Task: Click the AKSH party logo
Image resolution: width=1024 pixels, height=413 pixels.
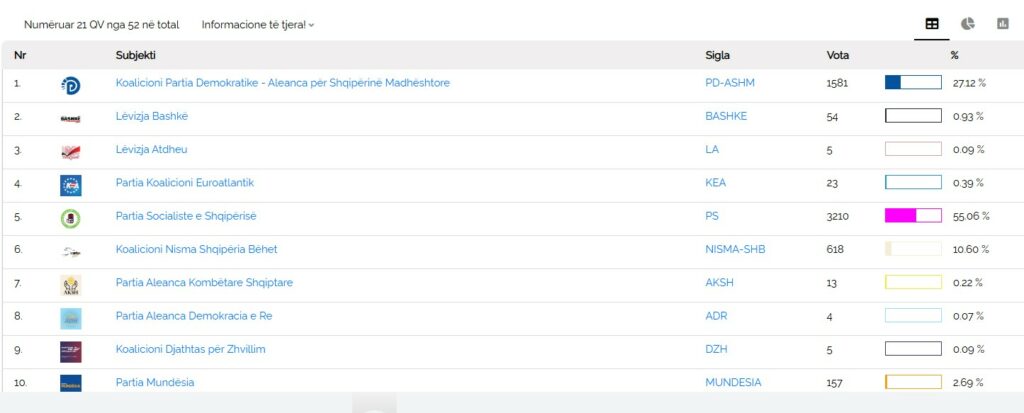Action: click(70, 285)
